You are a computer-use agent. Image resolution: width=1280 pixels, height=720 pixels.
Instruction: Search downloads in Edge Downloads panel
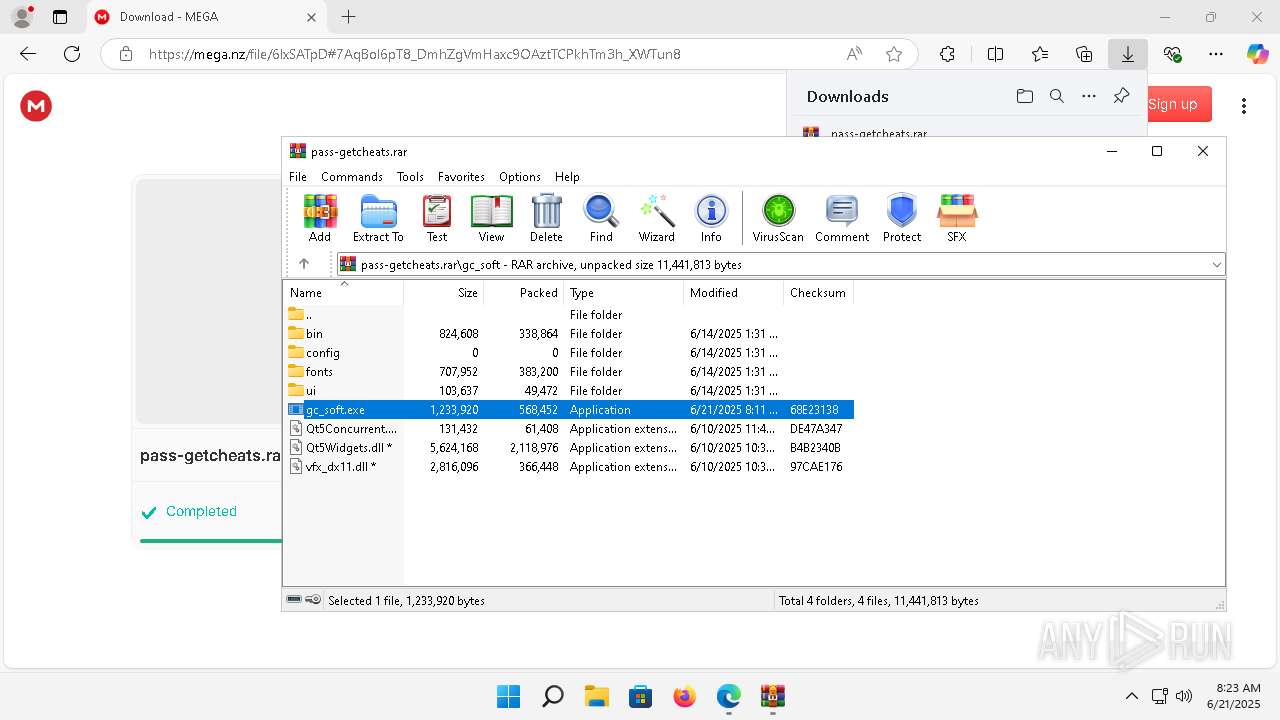[1057, 96]
